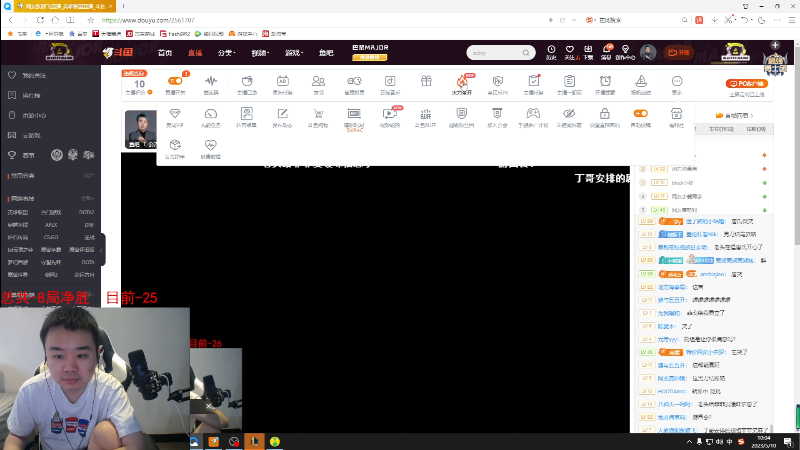The width and height of the screenshot is (800, 450).
Task: Open the padlock room password icon
Action: click(x=605, y=113)
